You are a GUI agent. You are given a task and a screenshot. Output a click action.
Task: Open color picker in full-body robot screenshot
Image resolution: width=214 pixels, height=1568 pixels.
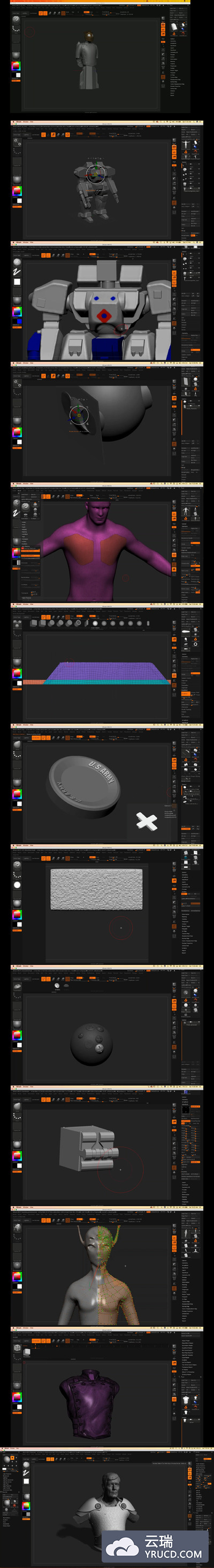(17, 191)
